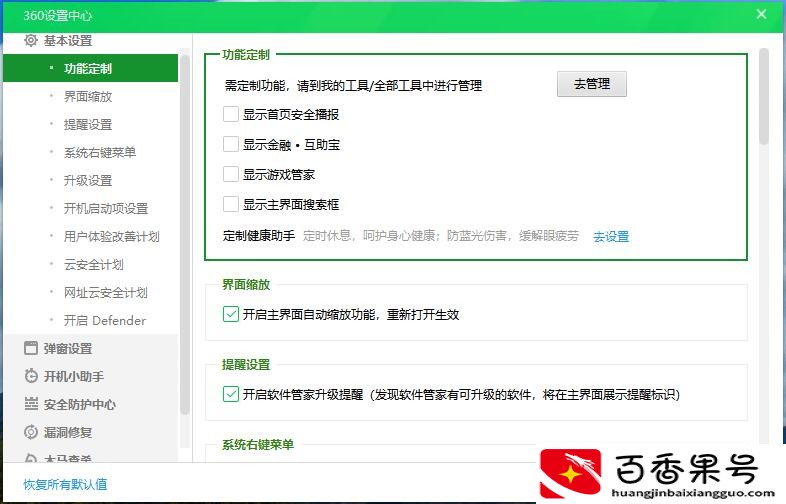Expand the 弹窗设置 category
Screen dimensions: 786x504
pos(68,349)
